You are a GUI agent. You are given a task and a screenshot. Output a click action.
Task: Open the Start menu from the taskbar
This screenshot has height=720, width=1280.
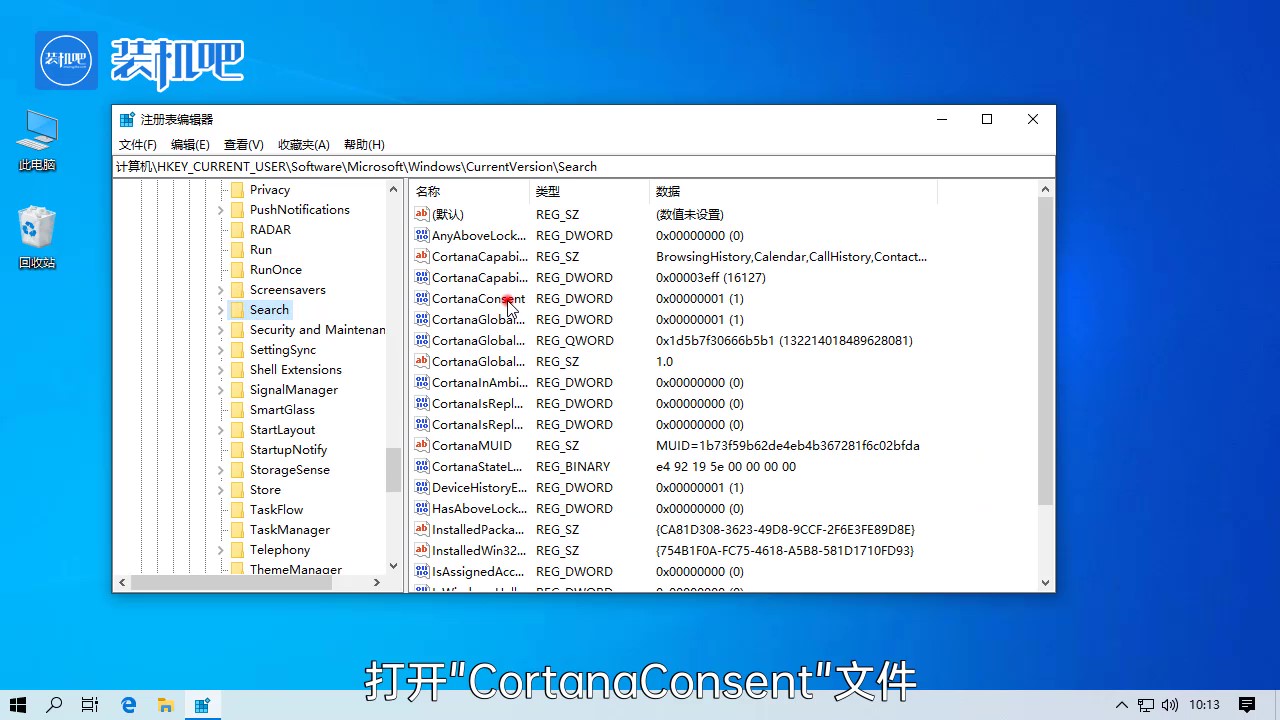tap(17, 704)
